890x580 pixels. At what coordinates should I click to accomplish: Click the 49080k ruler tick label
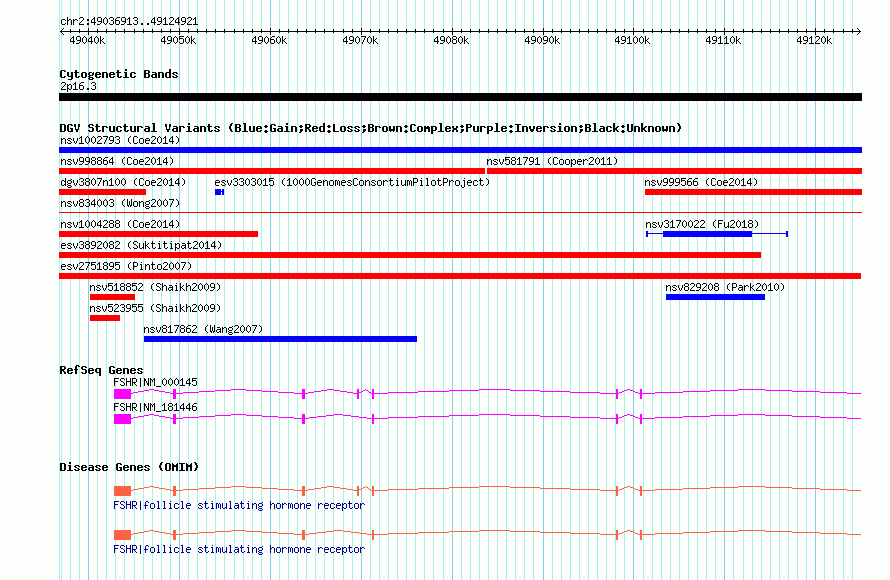[x=451, y=40]
